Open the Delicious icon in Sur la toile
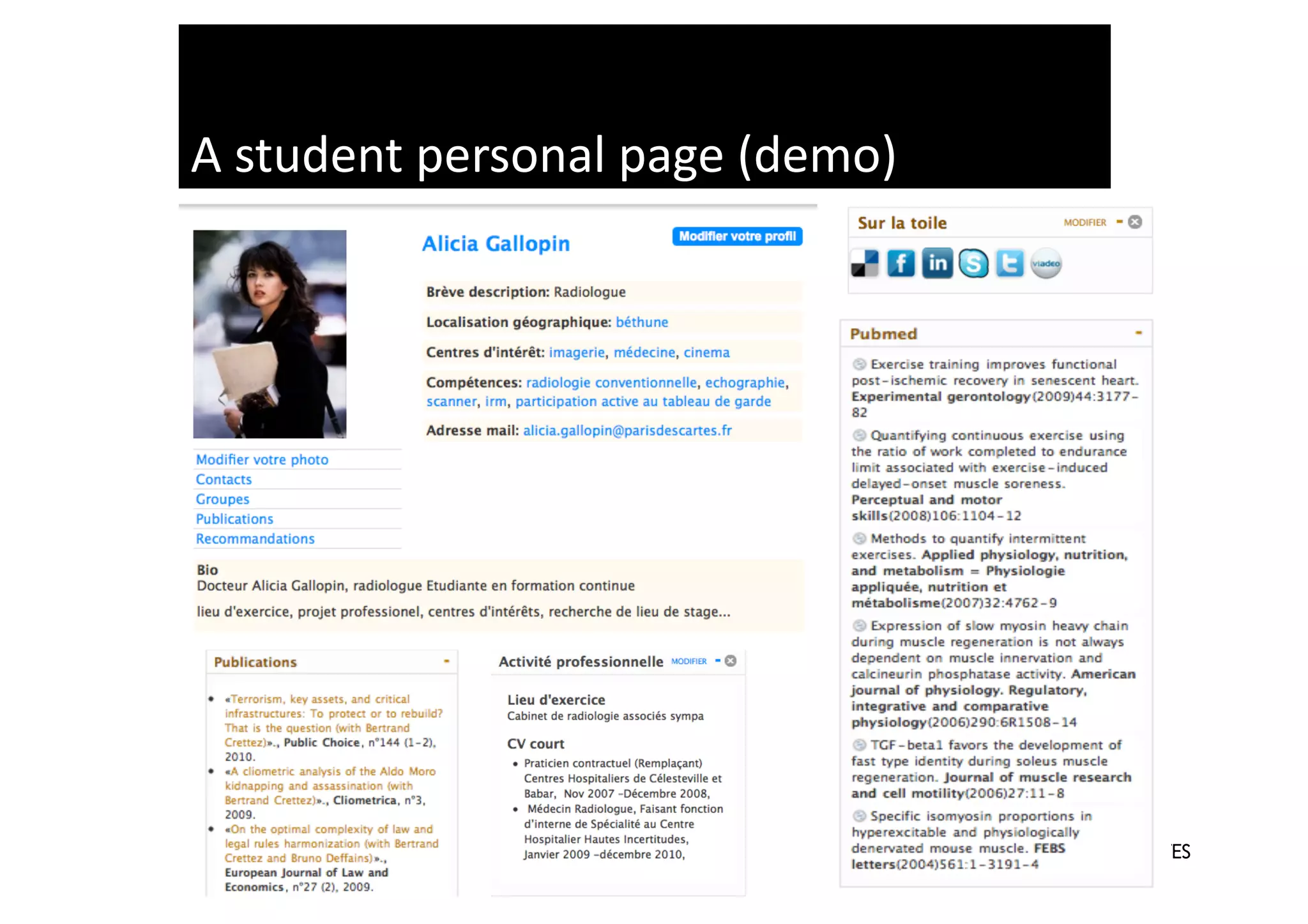Screen dimensions: 1308x924 click(865, 263)
